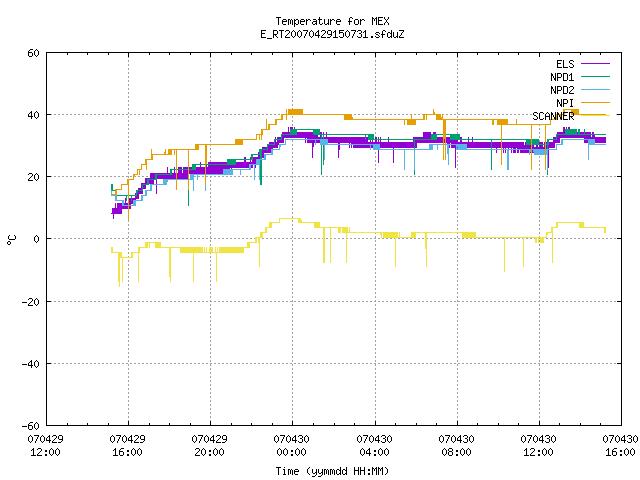The image size is (640, 480).
Task: Click the file name E_RT20070429150731.sfduZ subtitle
Action: (x=332, y=34)
